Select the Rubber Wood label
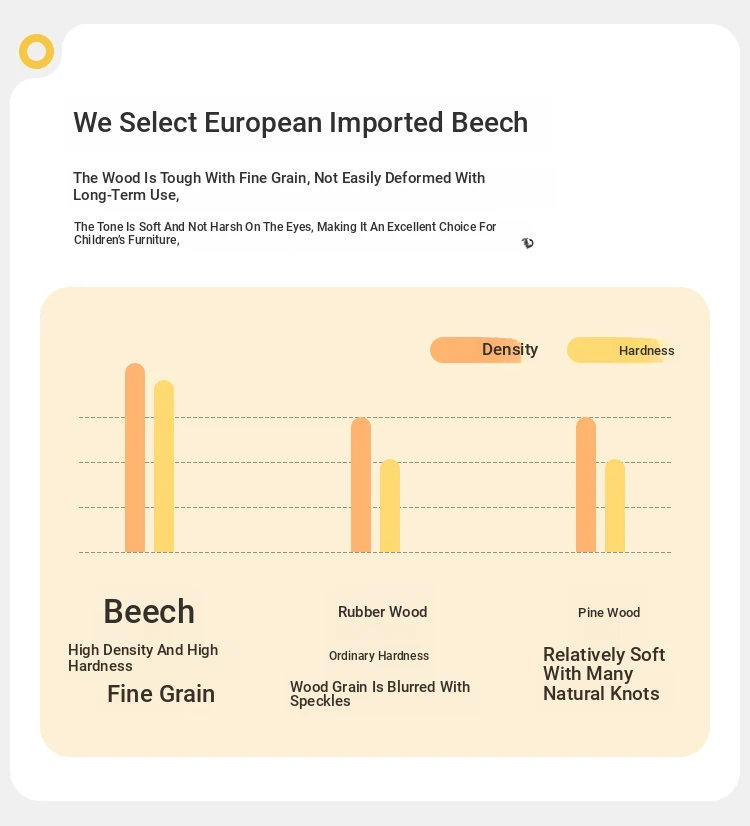This screenshot has height=826, width=750. (x=382, y=612)
